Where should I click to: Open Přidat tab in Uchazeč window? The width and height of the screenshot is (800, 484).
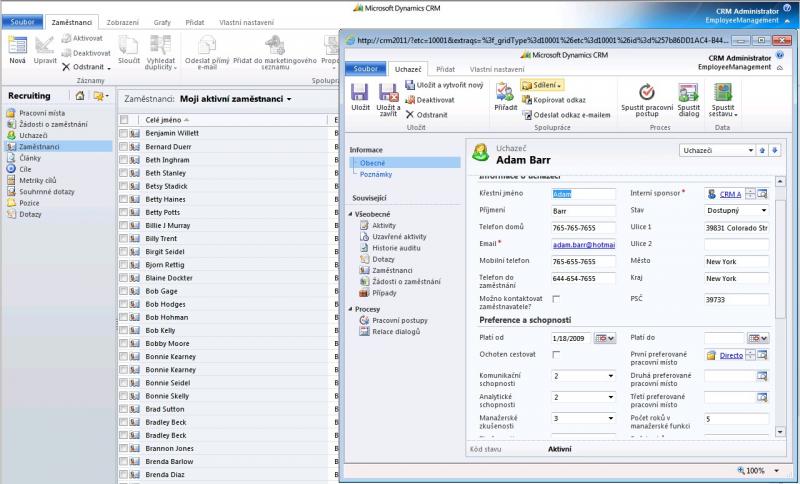(x=445, y=69)
